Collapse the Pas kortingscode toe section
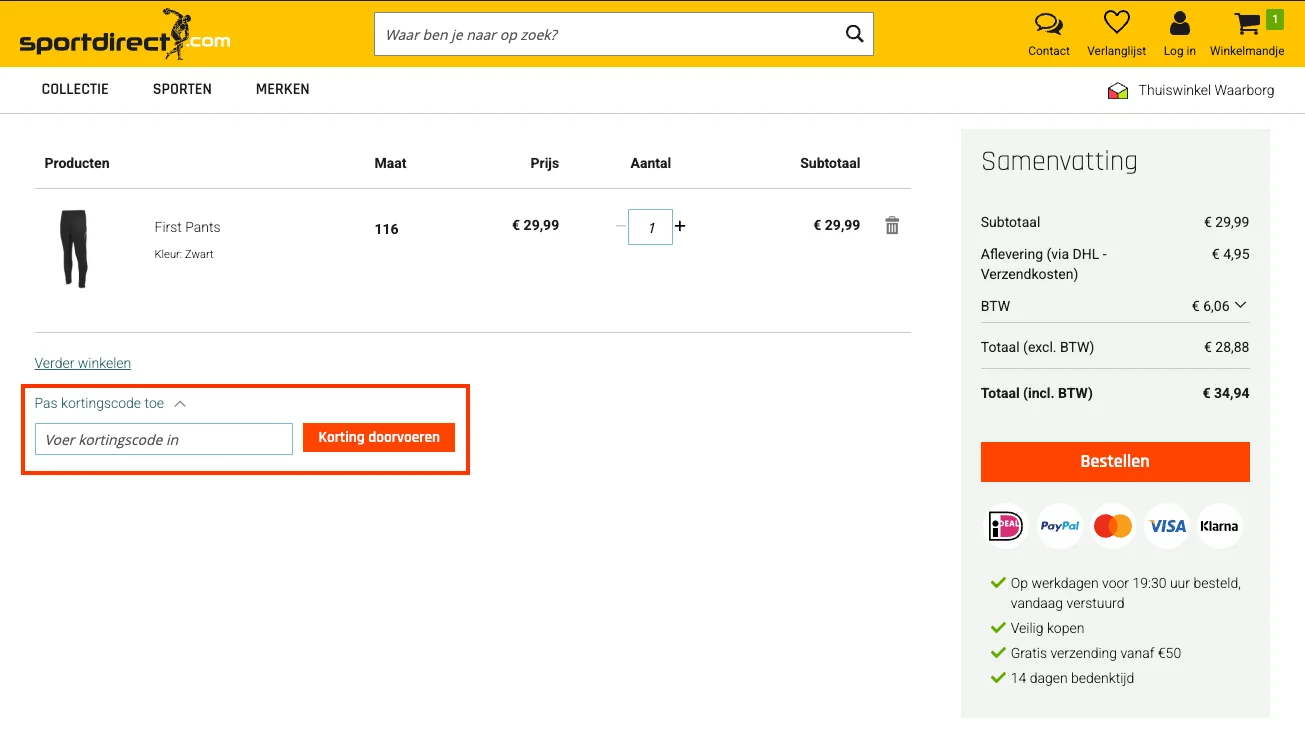The image size is (1305, 749). (180, 404)
